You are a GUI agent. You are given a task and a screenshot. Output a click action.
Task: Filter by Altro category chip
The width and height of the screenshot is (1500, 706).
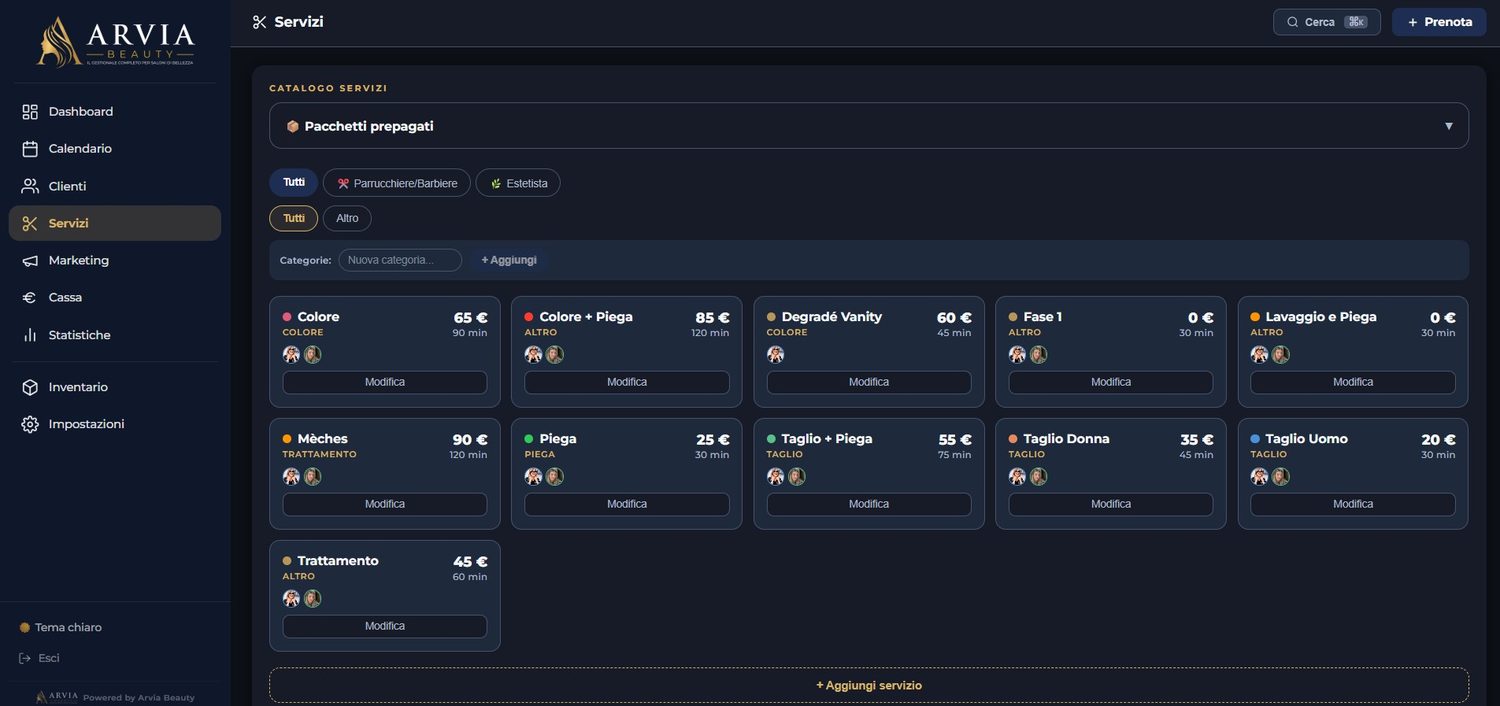pos(347,218)
